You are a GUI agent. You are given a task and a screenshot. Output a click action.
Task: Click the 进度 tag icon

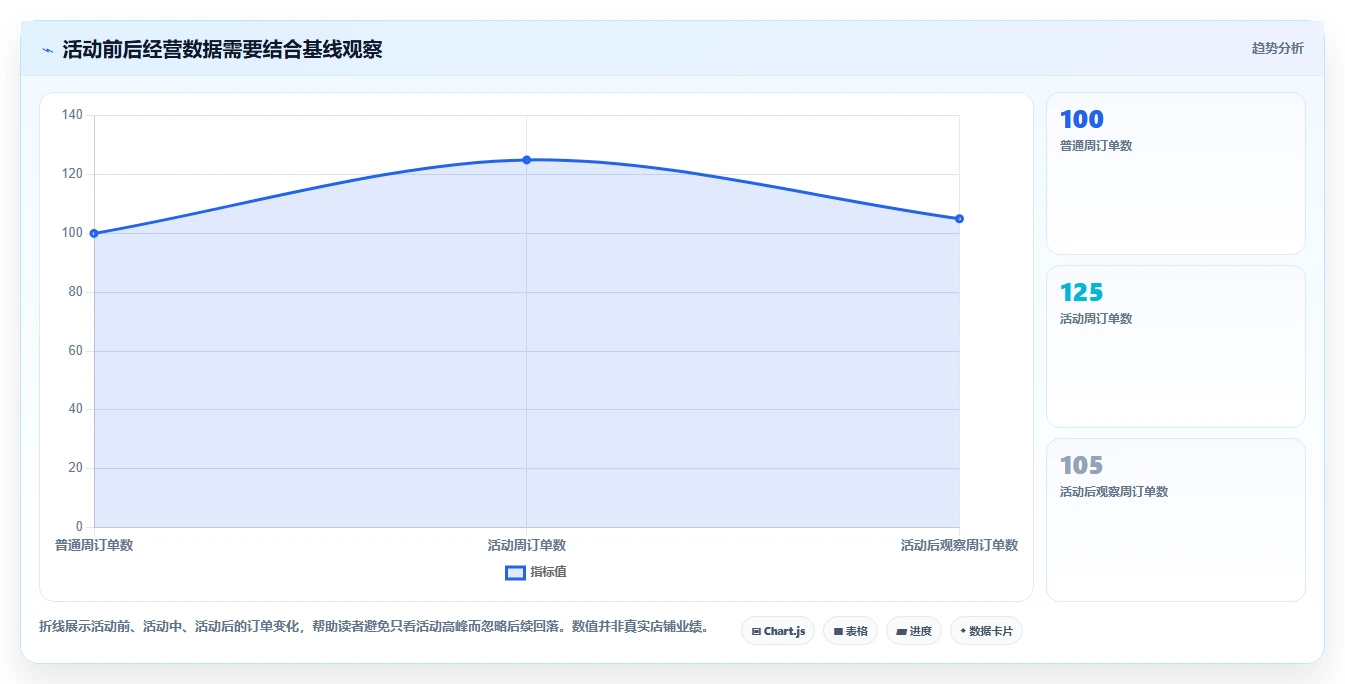click(901, 632)
